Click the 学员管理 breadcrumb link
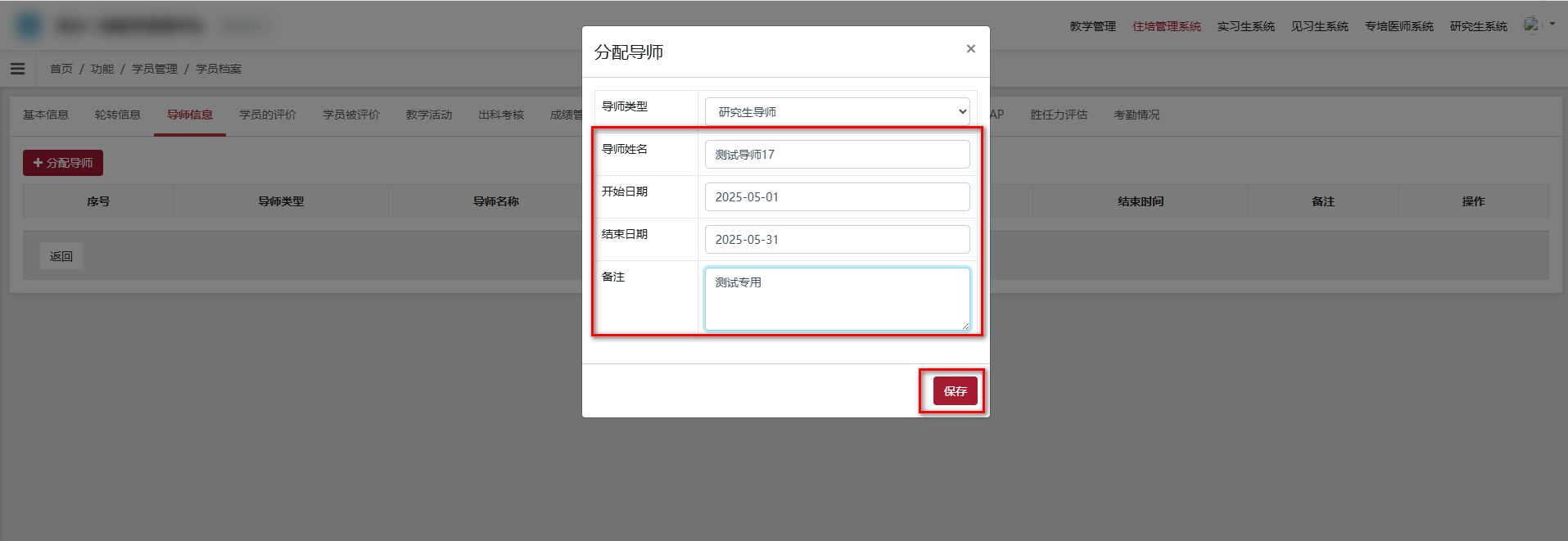Screen dimensions: 1568x541 point(155,69)
